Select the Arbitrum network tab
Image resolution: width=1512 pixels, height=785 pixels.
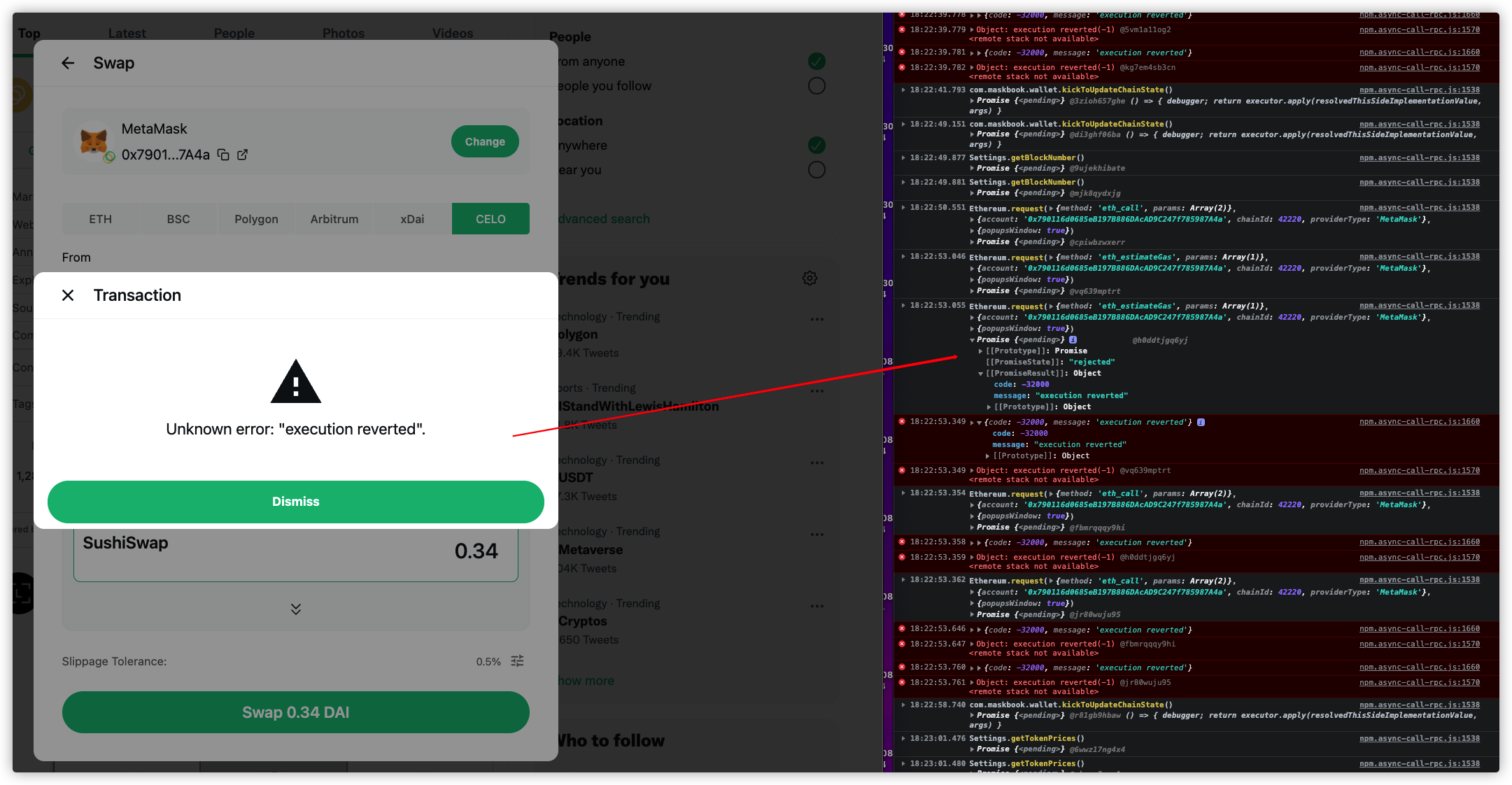tap(334, 219)
